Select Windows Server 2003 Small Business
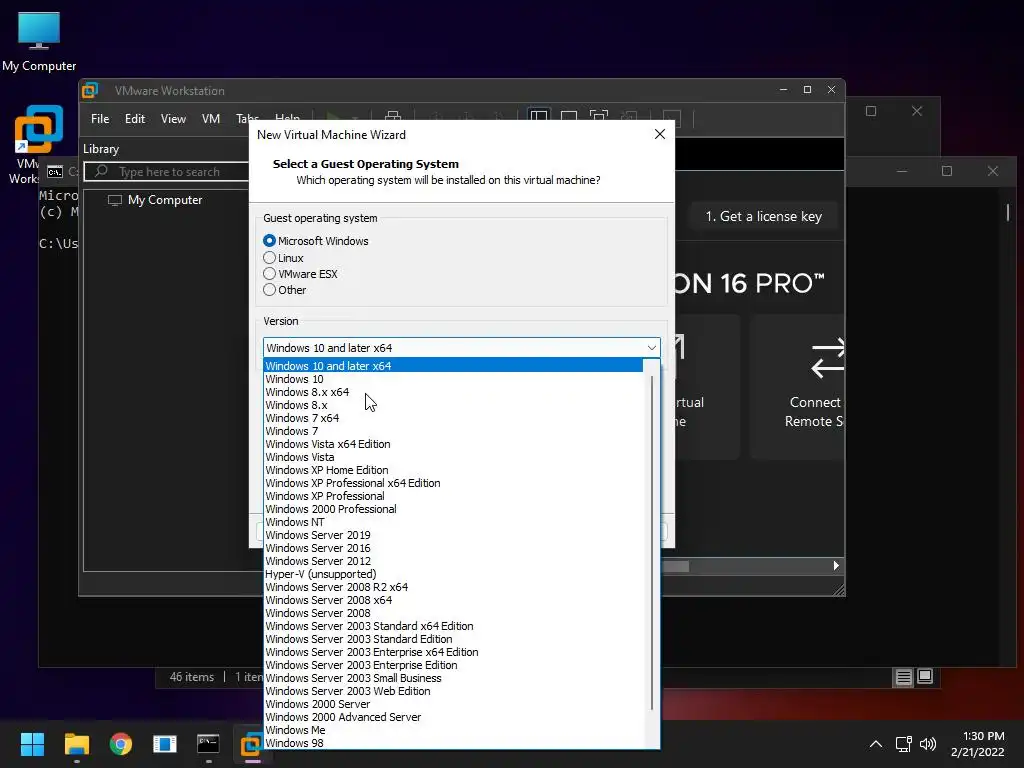Screen dimensions: 1024x768 (453, 679)
